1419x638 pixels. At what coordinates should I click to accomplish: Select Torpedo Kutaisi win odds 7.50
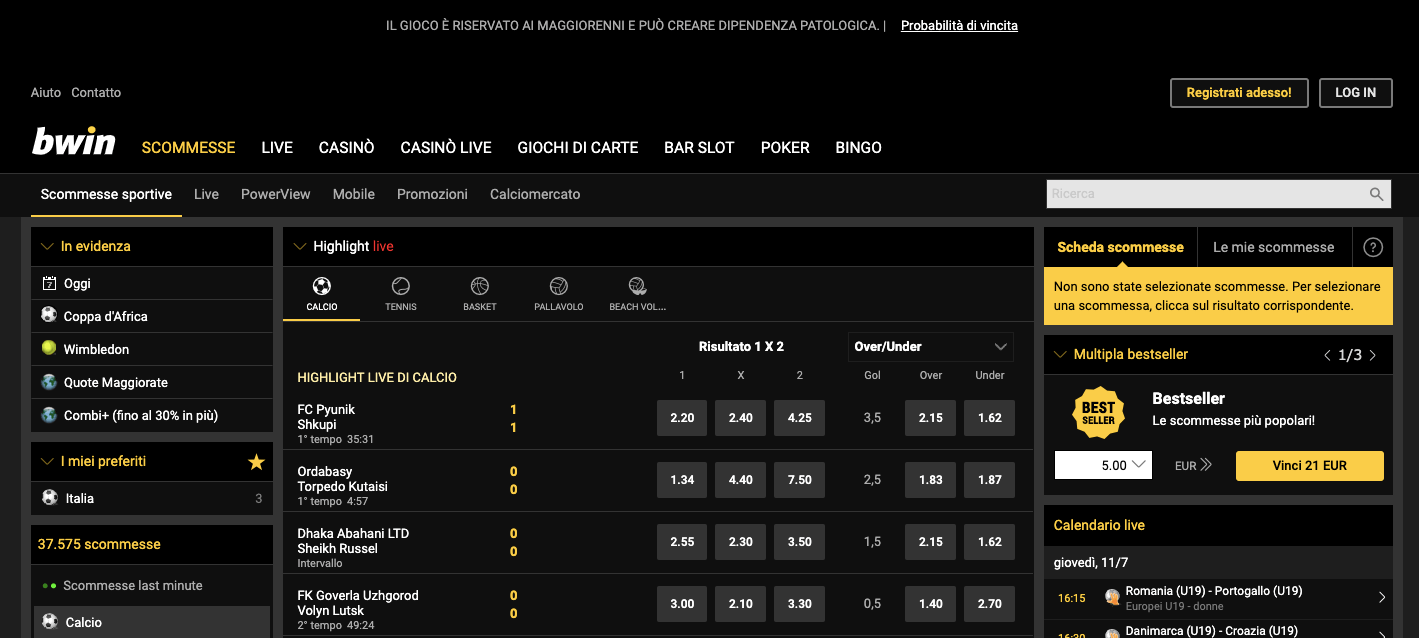[800, 480]
